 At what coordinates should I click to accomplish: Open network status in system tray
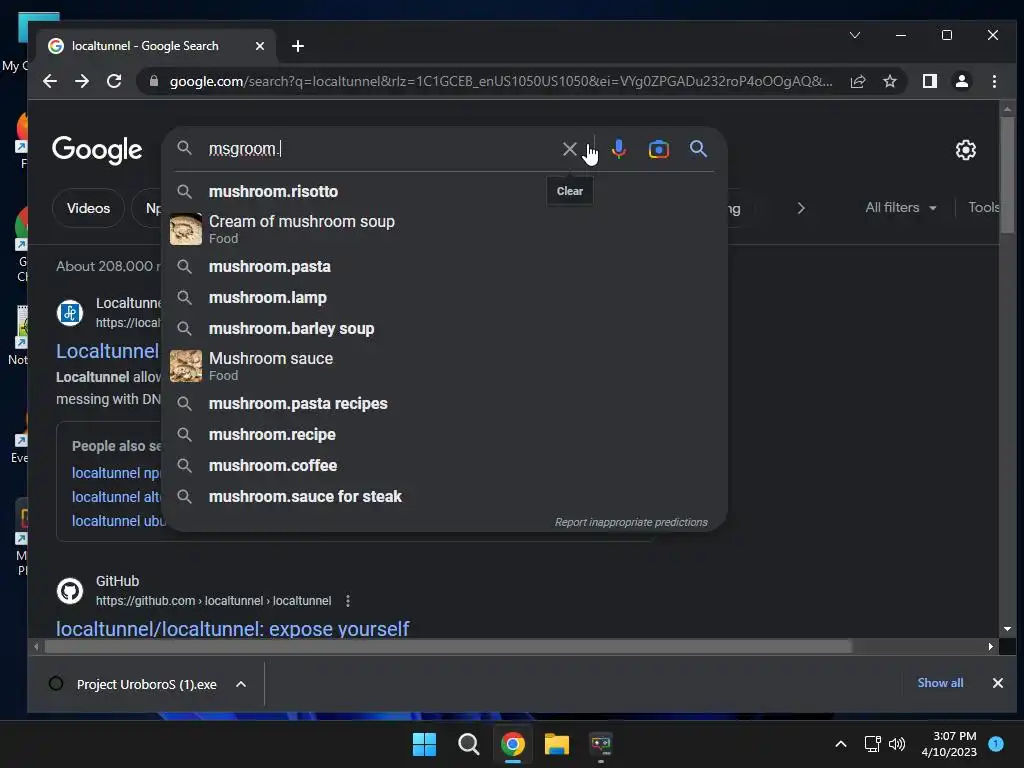tap(872, 744)
